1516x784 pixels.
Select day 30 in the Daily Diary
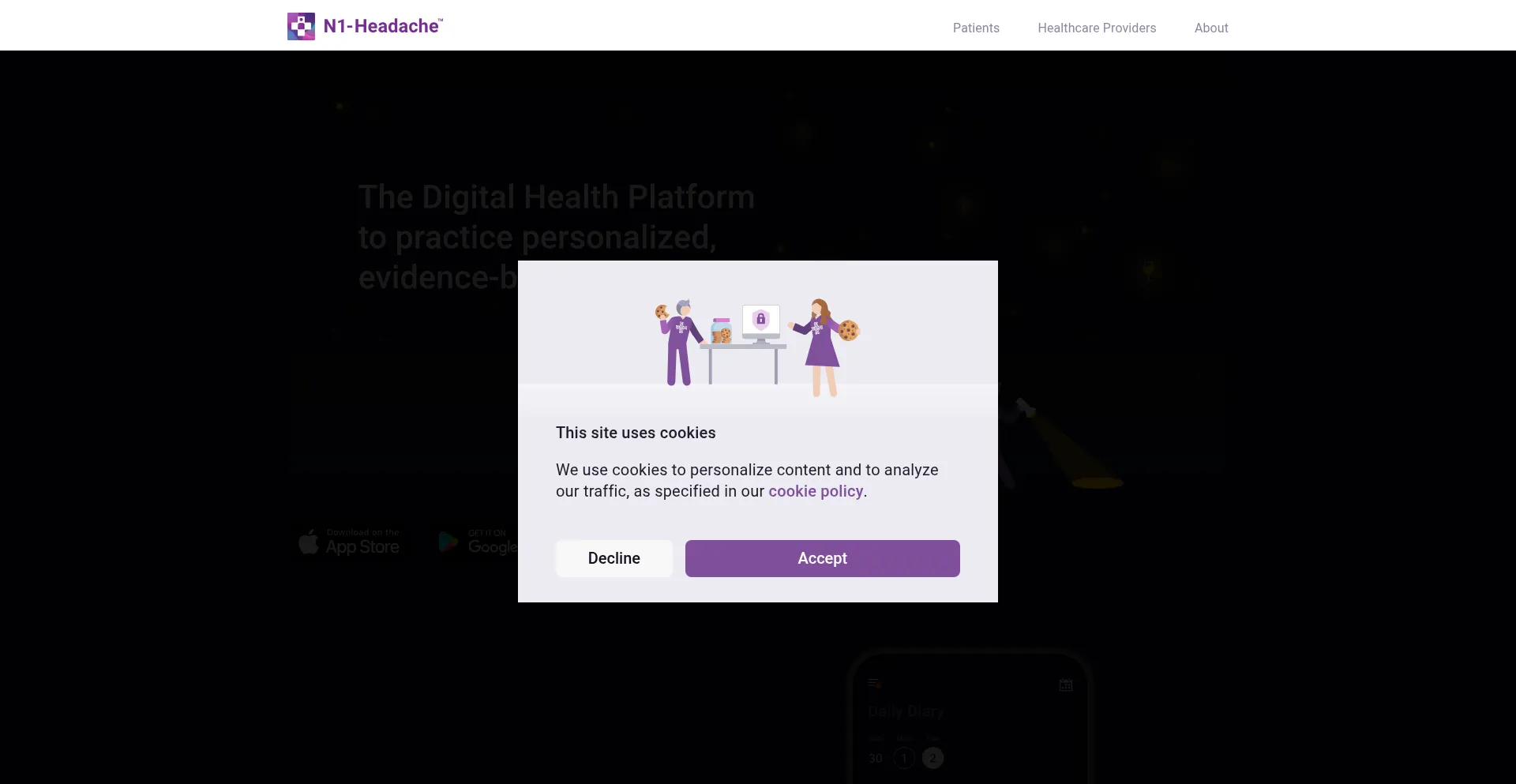tap(876, 758)
